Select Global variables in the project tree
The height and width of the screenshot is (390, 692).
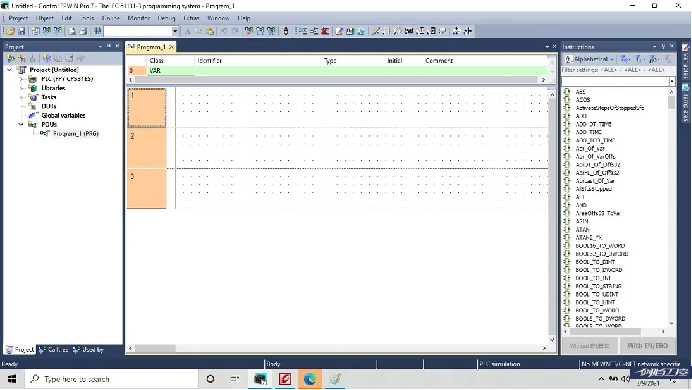click(63, 116)
